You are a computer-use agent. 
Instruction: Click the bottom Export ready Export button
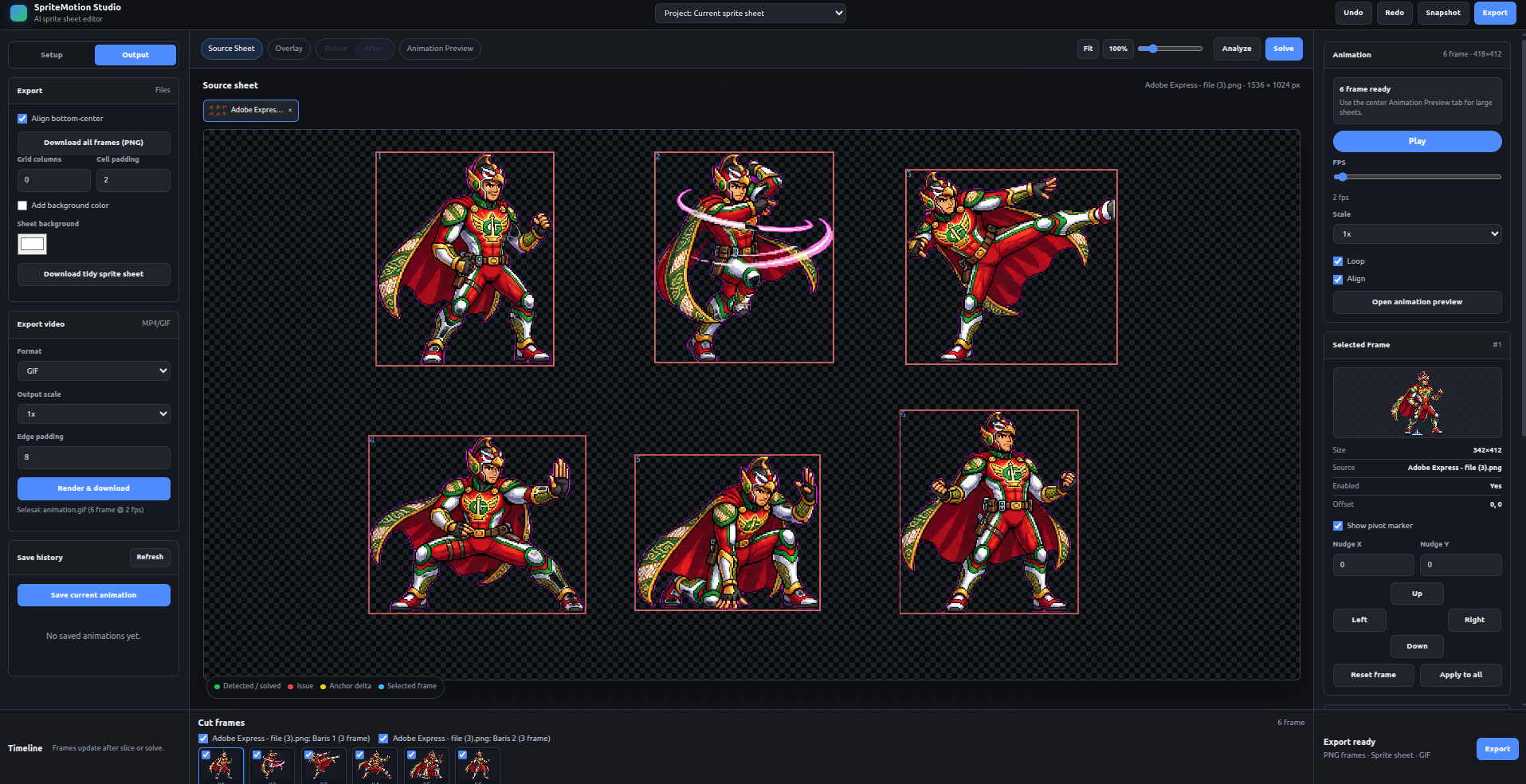click(1497, 749)
